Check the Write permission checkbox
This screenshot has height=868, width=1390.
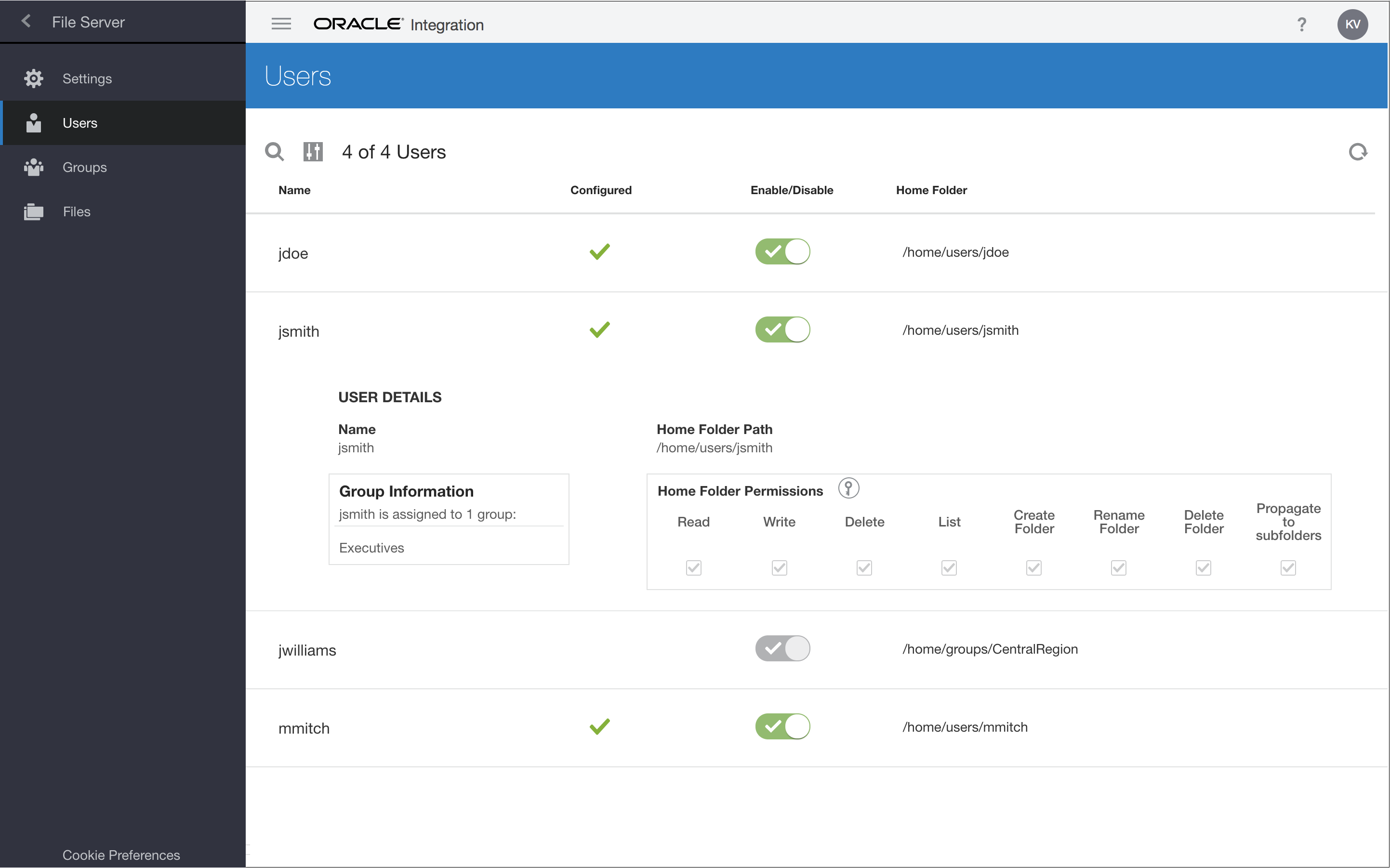(779, 568)
